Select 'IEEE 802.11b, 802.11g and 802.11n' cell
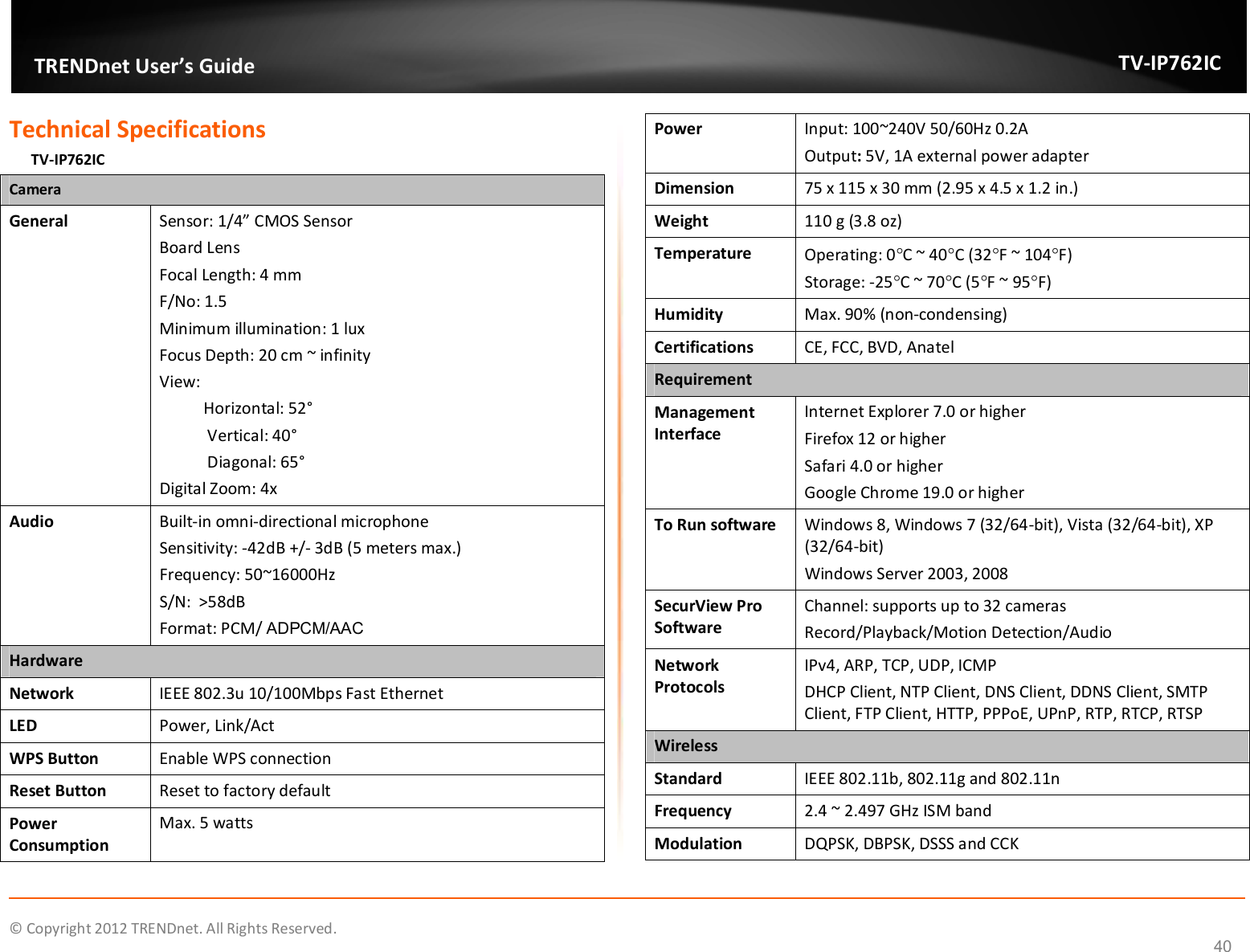Image resolution: width=1250 pixels, height=952 pixels. tap(932, 778)
